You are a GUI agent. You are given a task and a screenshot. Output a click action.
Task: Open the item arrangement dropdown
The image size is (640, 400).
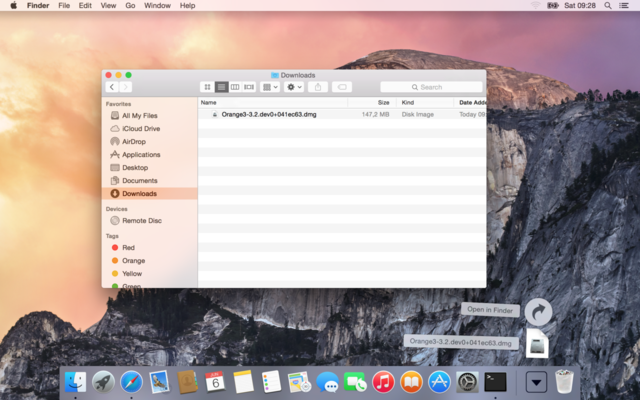pos(270,87)
